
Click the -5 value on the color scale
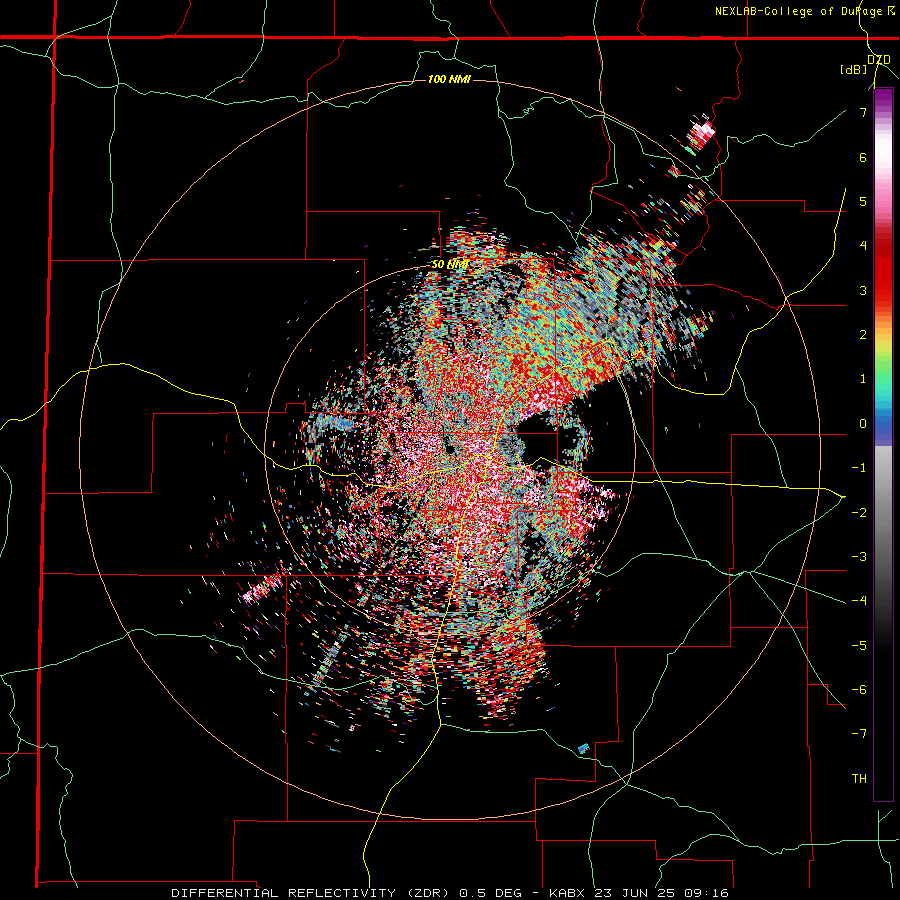coord(859,646)
